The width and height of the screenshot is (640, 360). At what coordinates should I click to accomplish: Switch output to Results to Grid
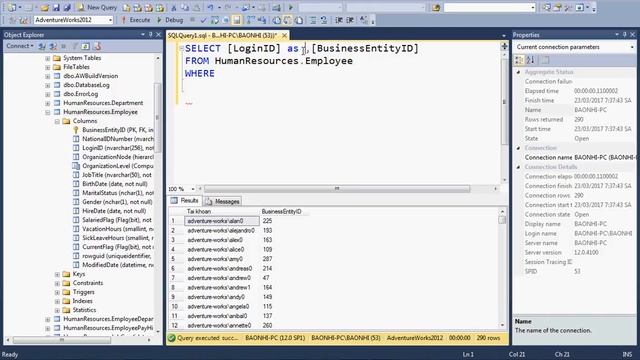tap(287, 20)
